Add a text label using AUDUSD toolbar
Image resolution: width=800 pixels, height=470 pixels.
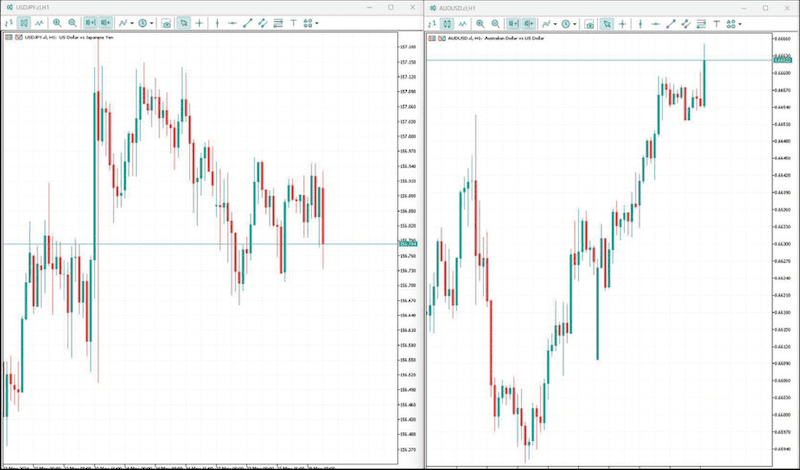(x=717, y=23)
